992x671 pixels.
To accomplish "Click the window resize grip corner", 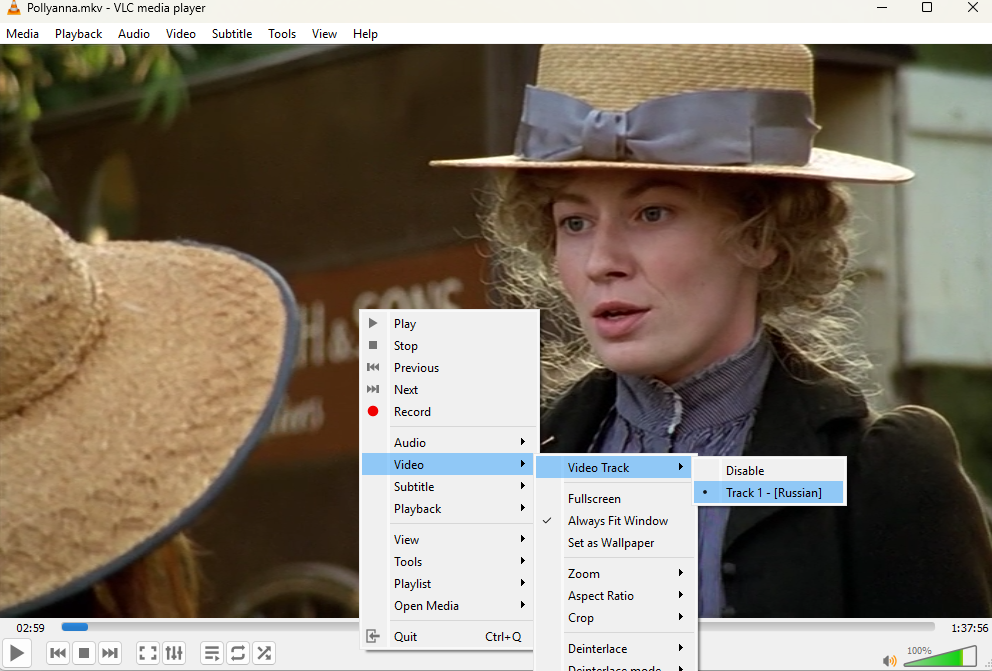I will (x=986, y=665).
